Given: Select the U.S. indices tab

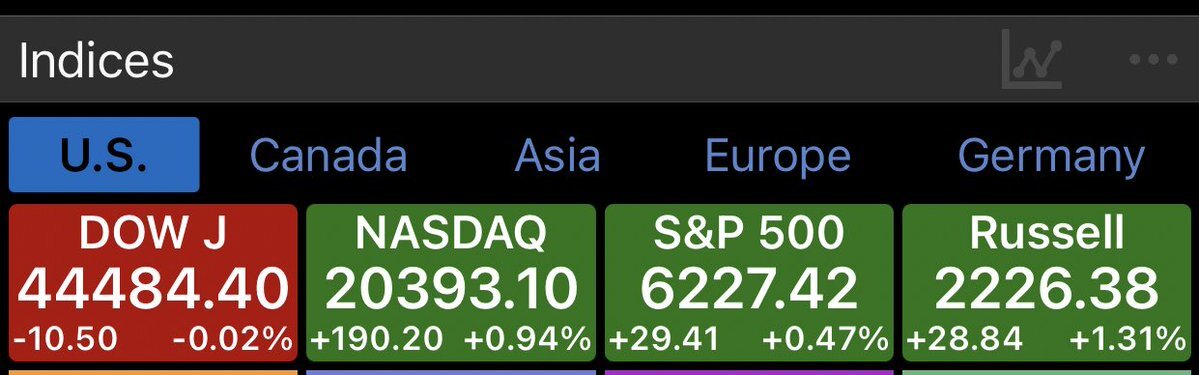Looking at the screenshot, I should pyautogui.click(x=104, y=155).
